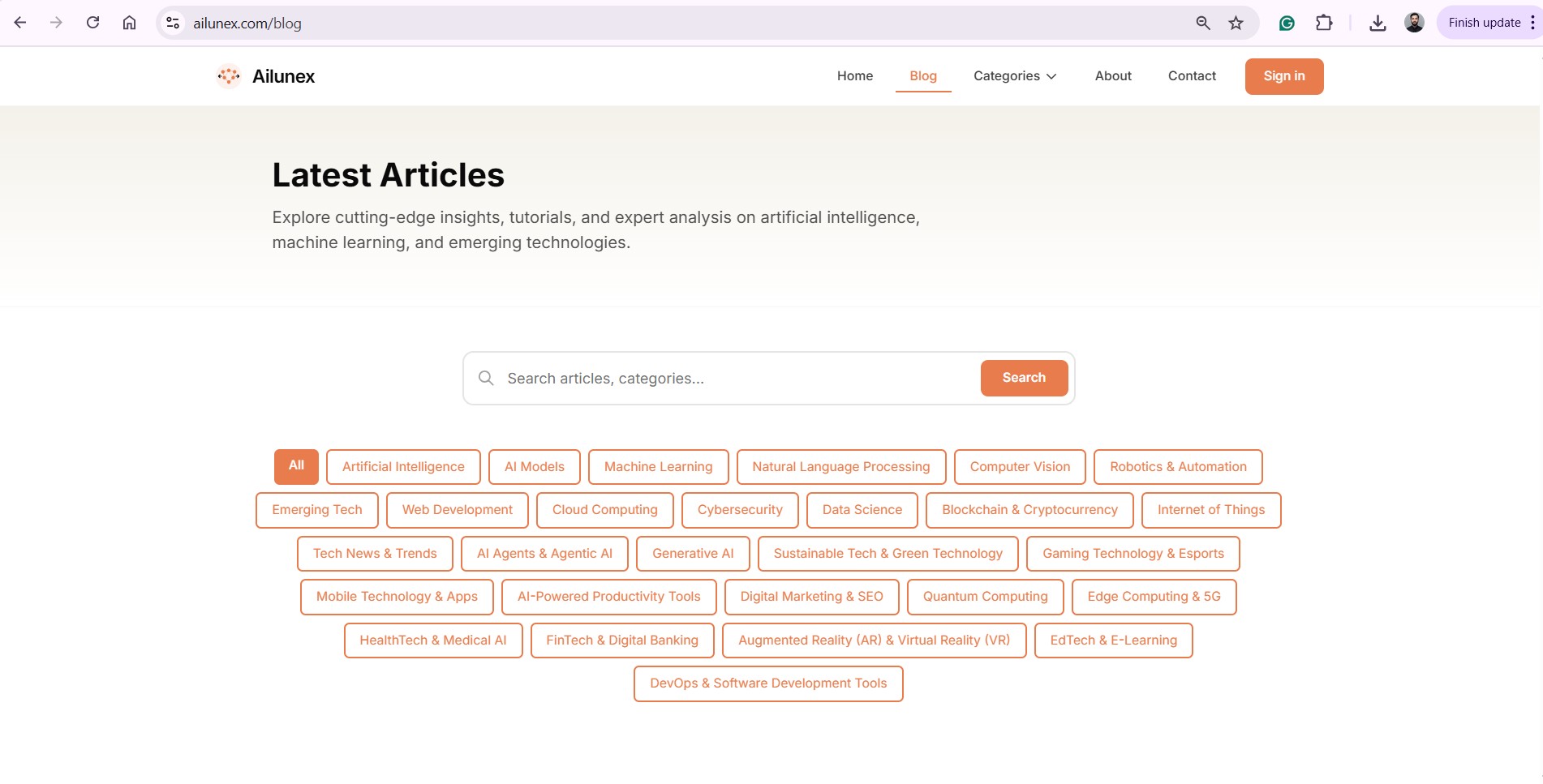Select the All category filter
This screenshot has height=784, width=1543.
tap(296, 466)
